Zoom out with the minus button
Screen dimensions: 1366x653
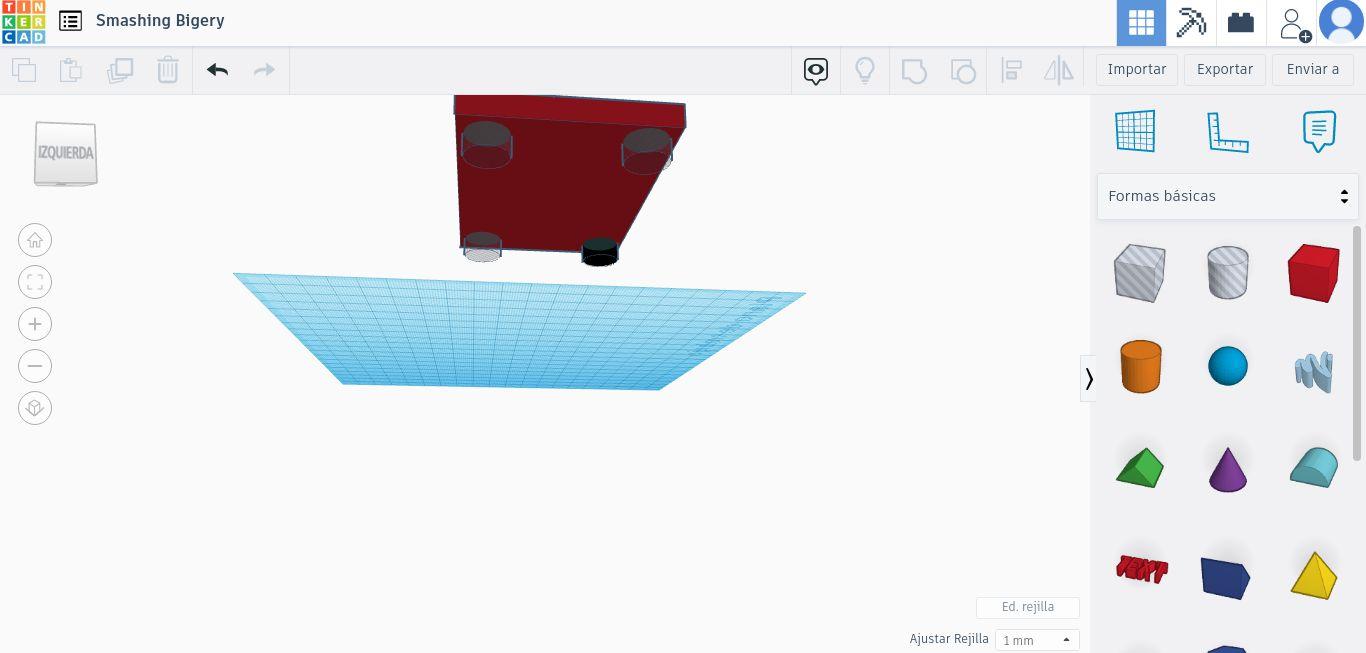coord(35,366)
